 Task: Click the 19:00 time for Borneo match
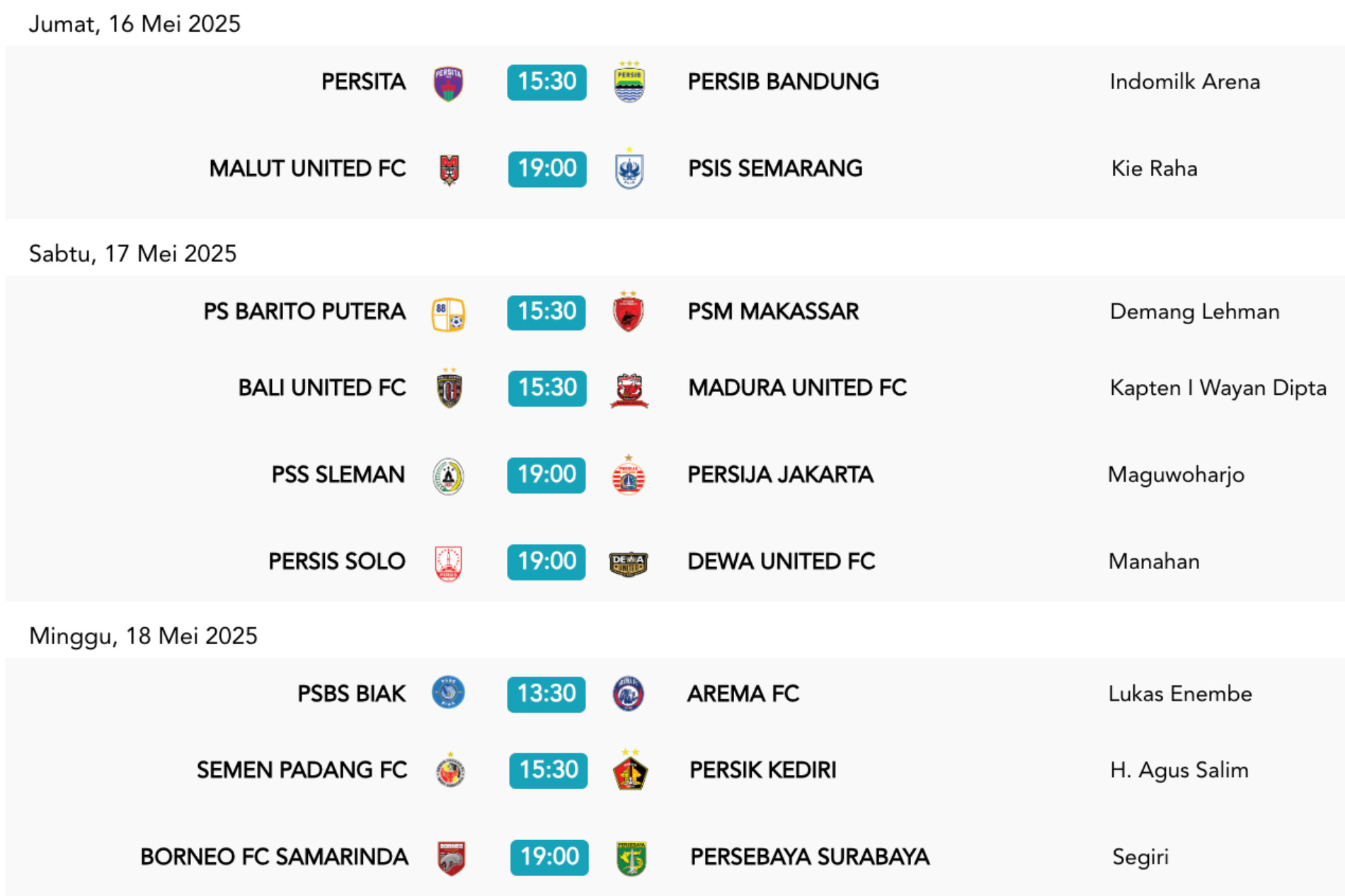pyautogui.click(x=549, y=857)
